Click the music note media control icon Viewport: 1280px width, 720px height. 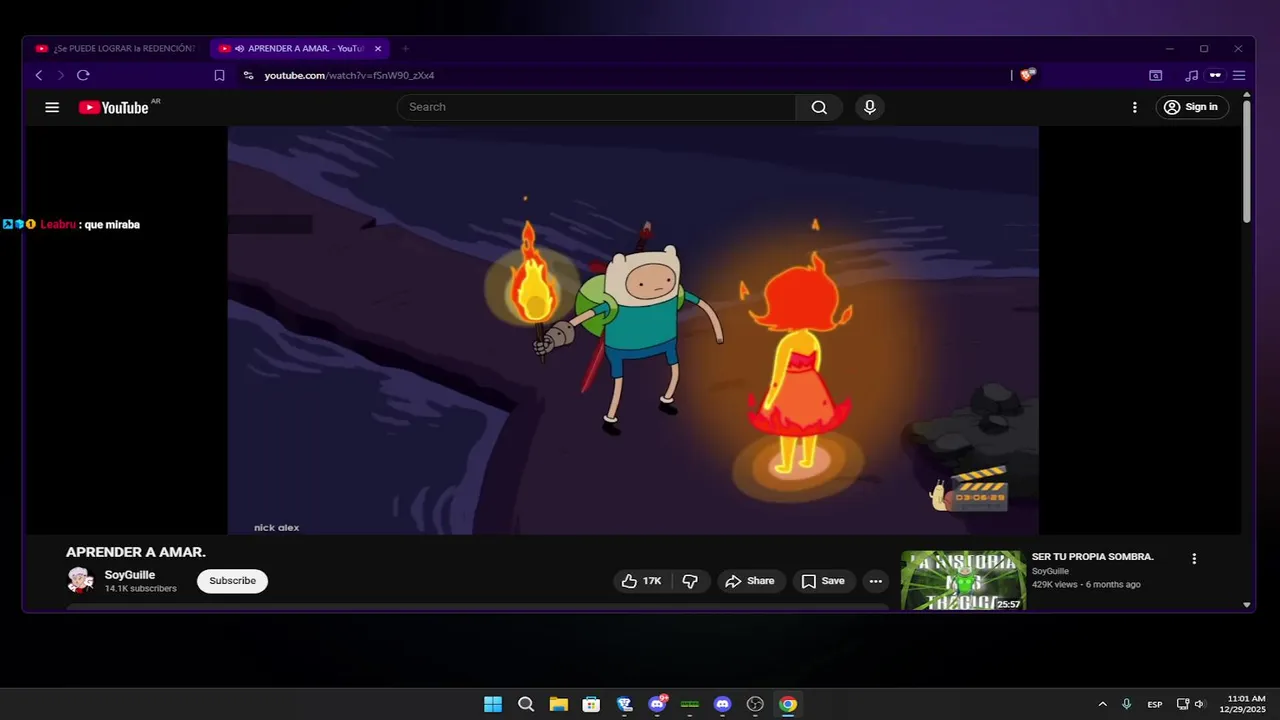point(1191,75)
